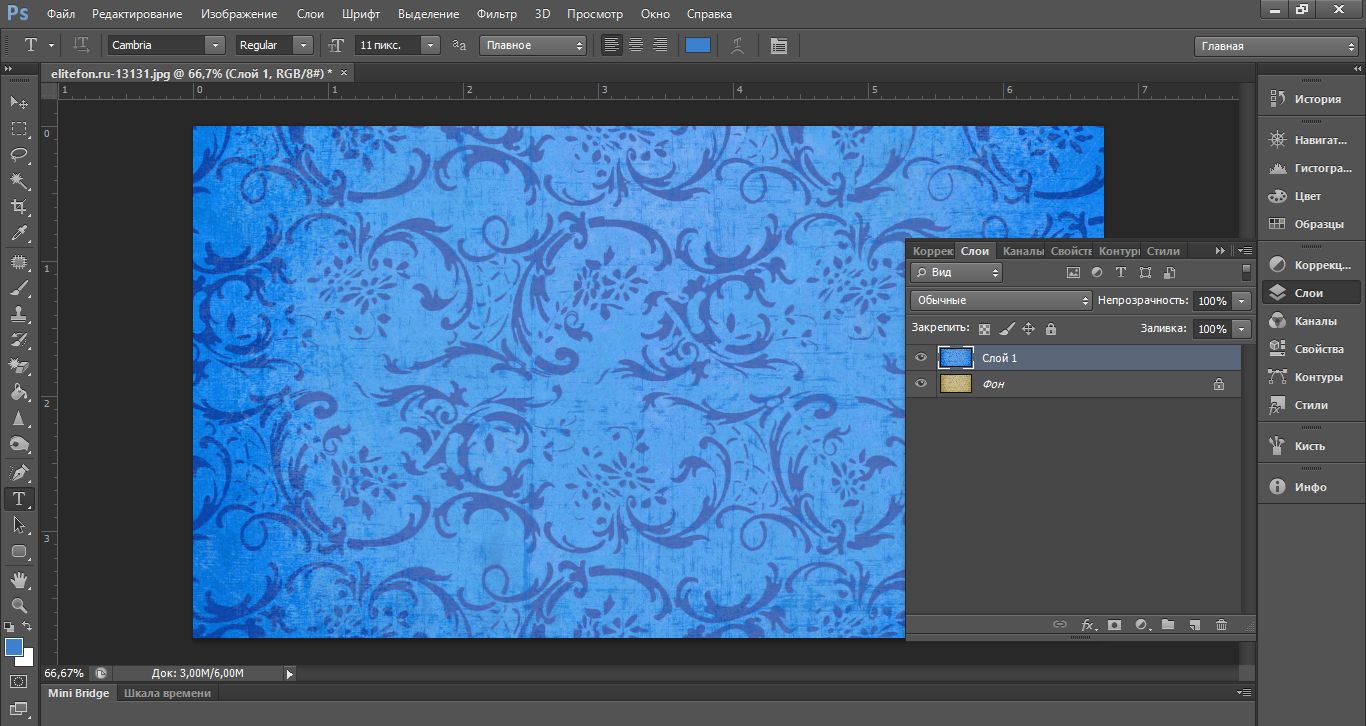Click the delete layer trash icon
This screenshot has height=726, width=1366.
(x=1221, y=625)
